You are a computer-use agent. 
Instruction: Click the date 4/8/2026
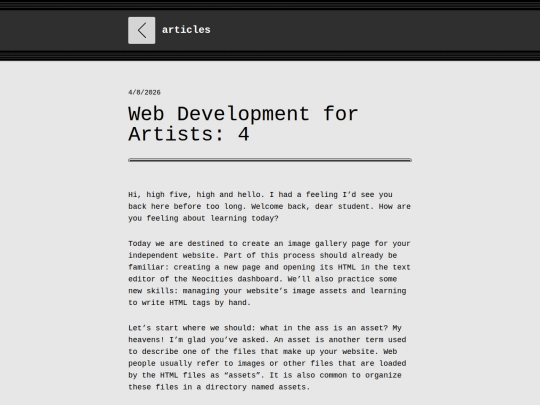pyautogui.click(x=144, y=92)
